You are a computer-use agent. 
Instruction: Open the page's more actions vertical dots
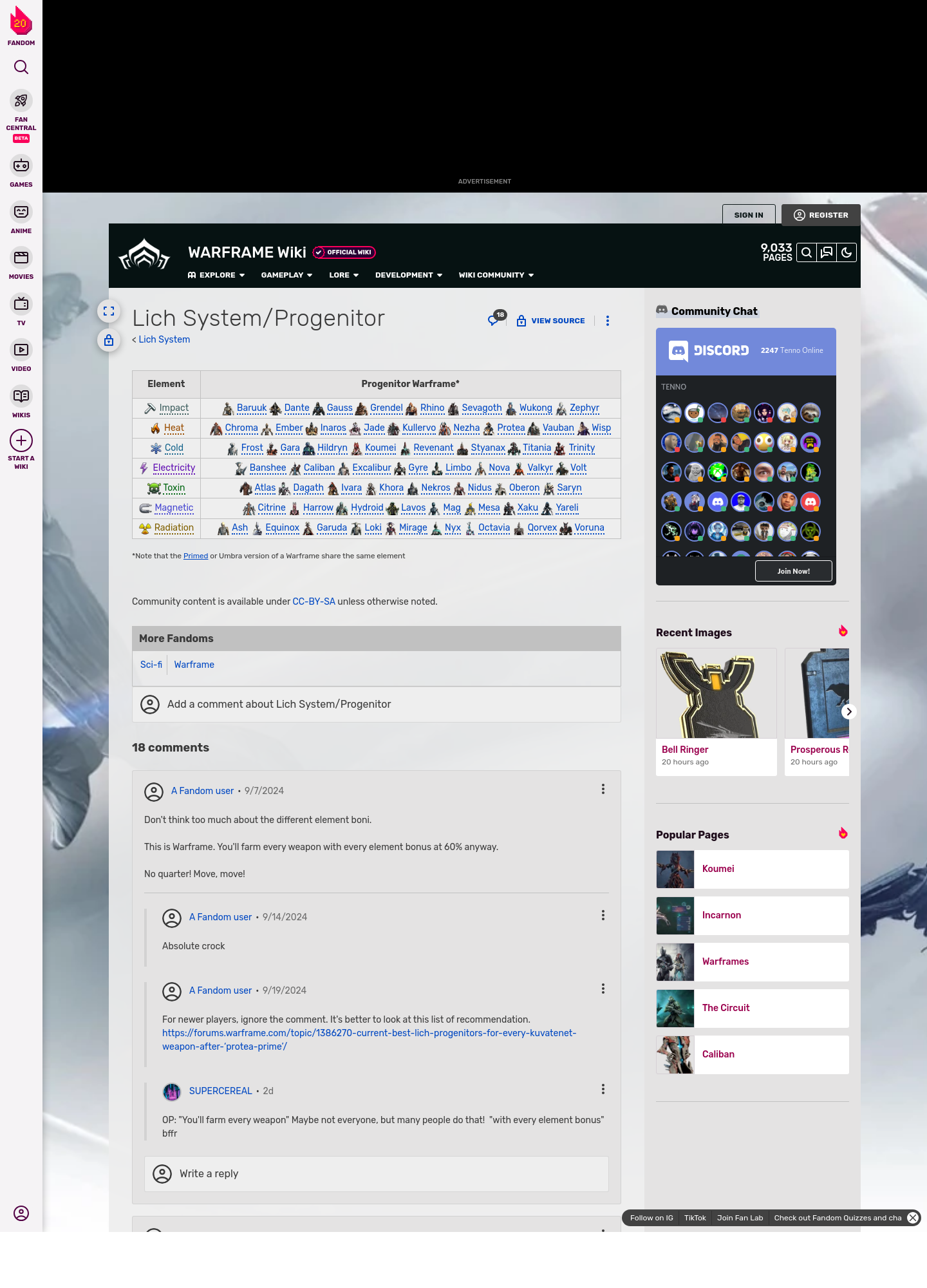(x=608, y=321)
